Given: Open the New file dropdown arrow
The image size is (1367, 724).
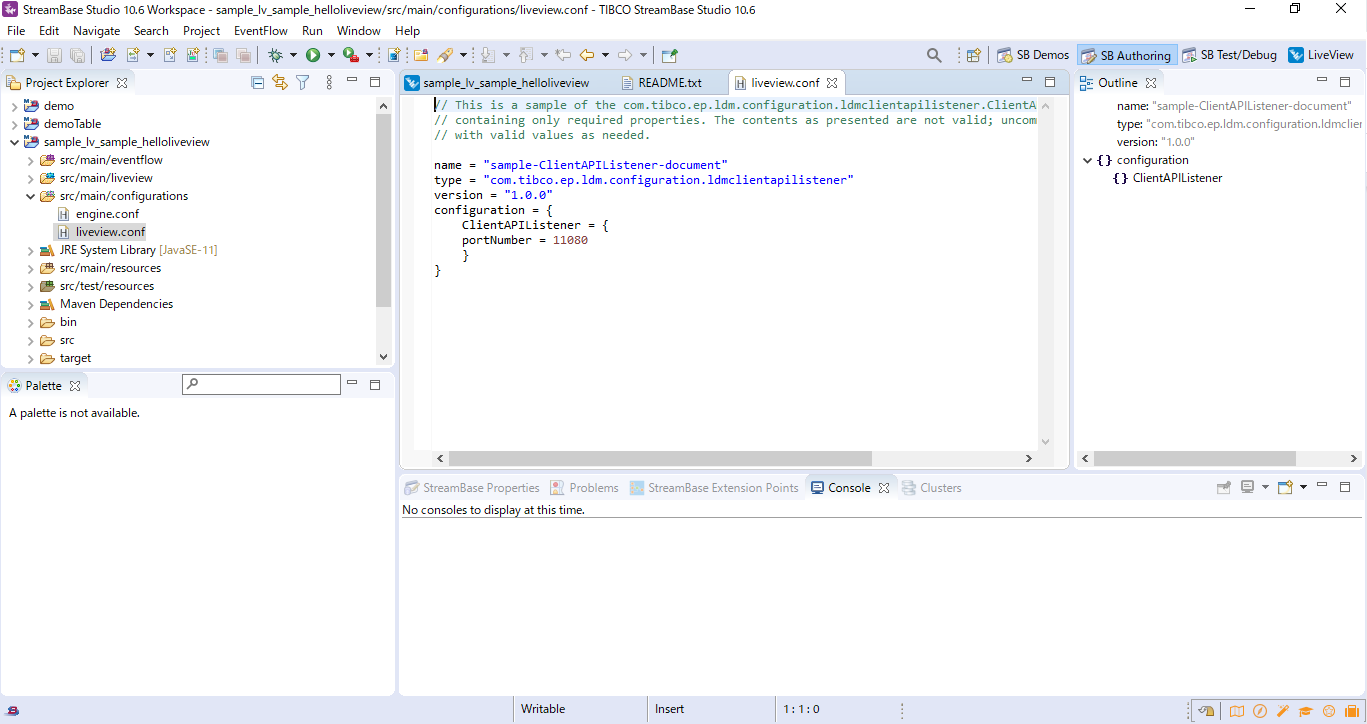Looking at the screenshot, I should [x=35, y=56].
